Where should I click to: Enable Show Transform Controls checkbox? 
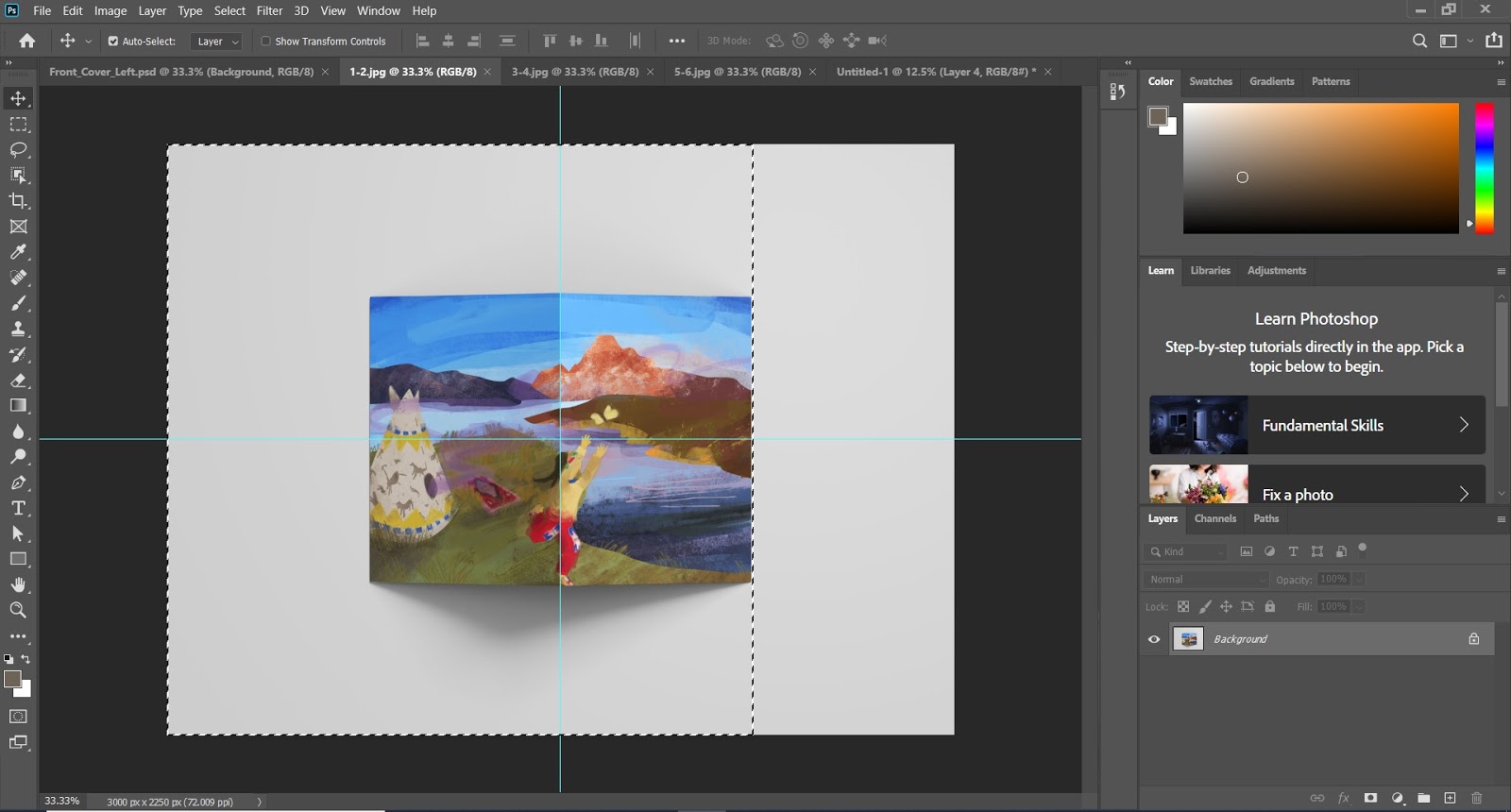[x=265, y=42]
